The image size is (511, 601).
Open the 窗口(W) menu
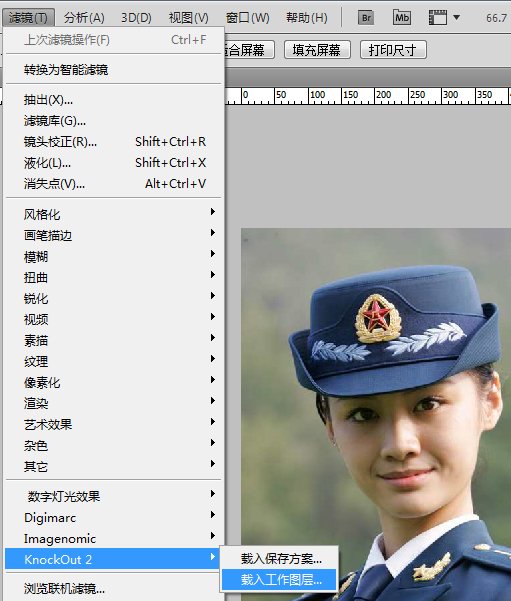(248, 18)
